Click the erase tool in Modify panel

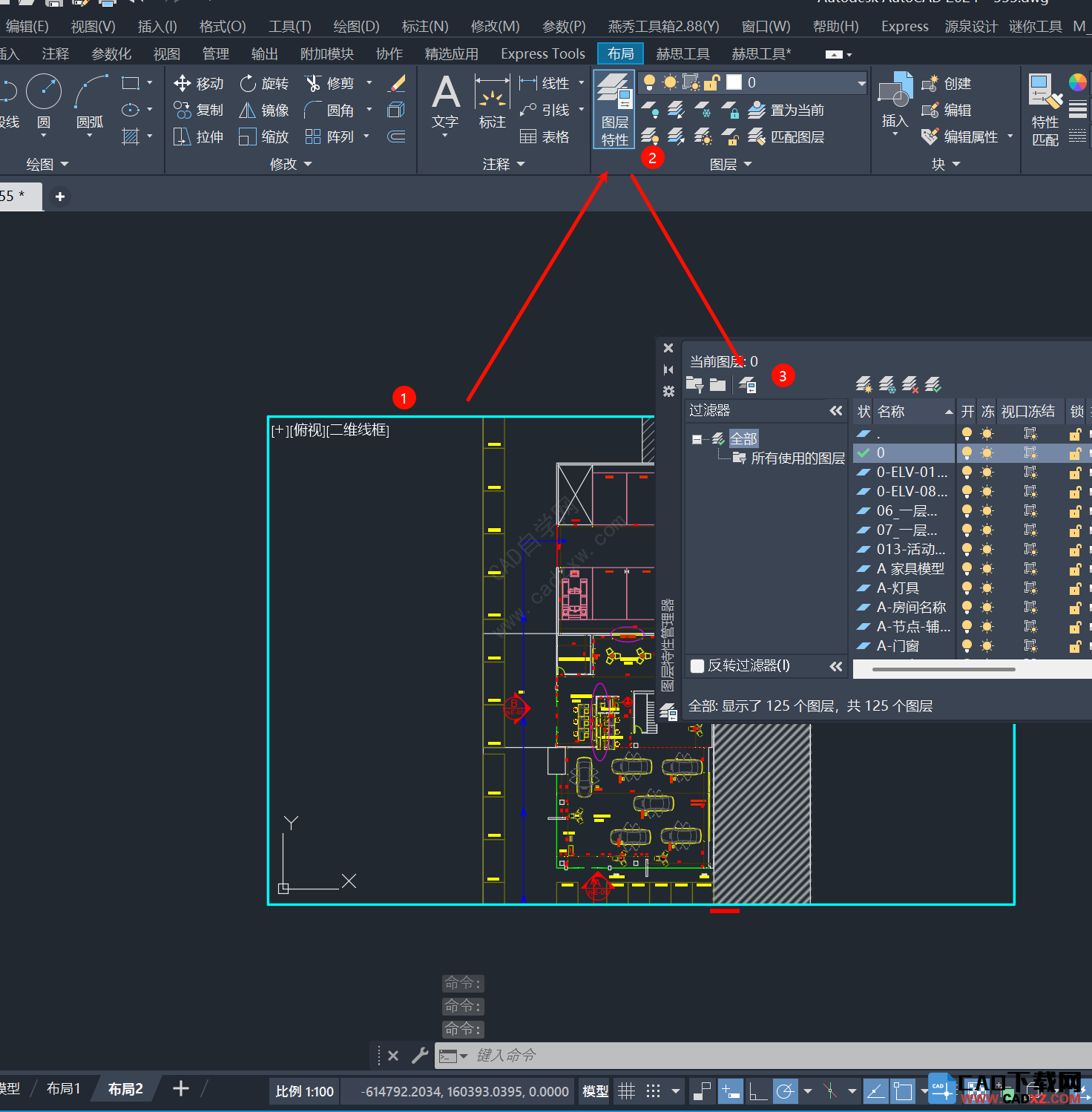tap(398, 83)
